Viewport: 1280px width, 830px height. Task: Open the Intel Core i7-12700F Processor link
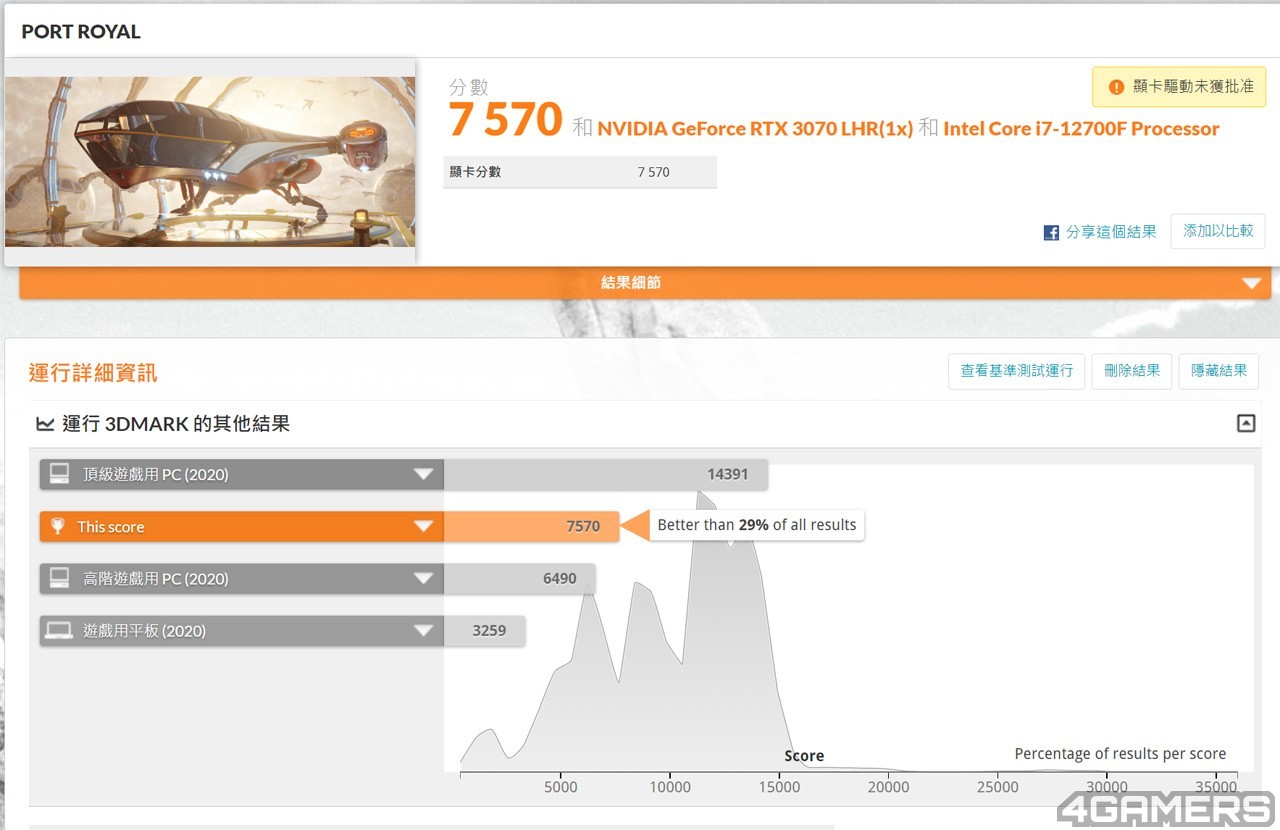(x=1081, y=128)
